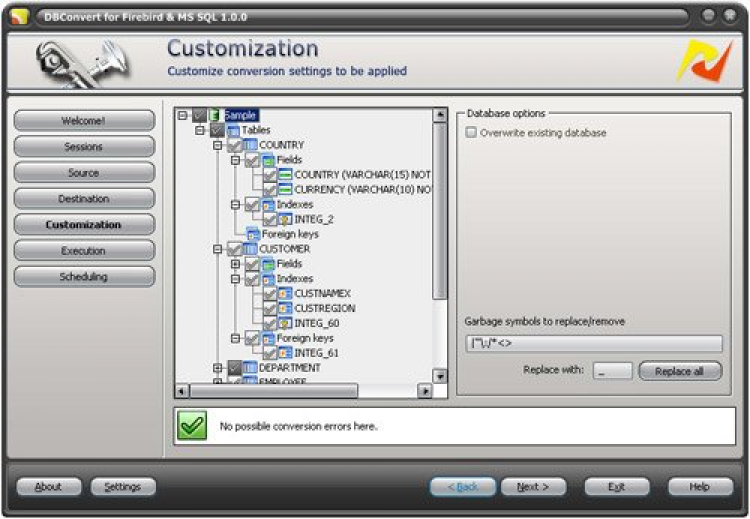Click the INTEG_60 index key icon

[x=286, y=323]
